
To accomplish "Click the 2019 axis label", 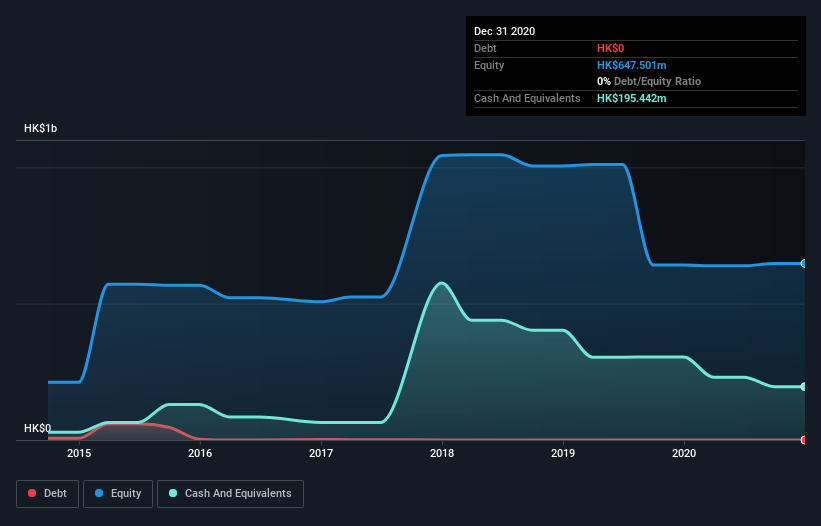I will pos(563,453).
